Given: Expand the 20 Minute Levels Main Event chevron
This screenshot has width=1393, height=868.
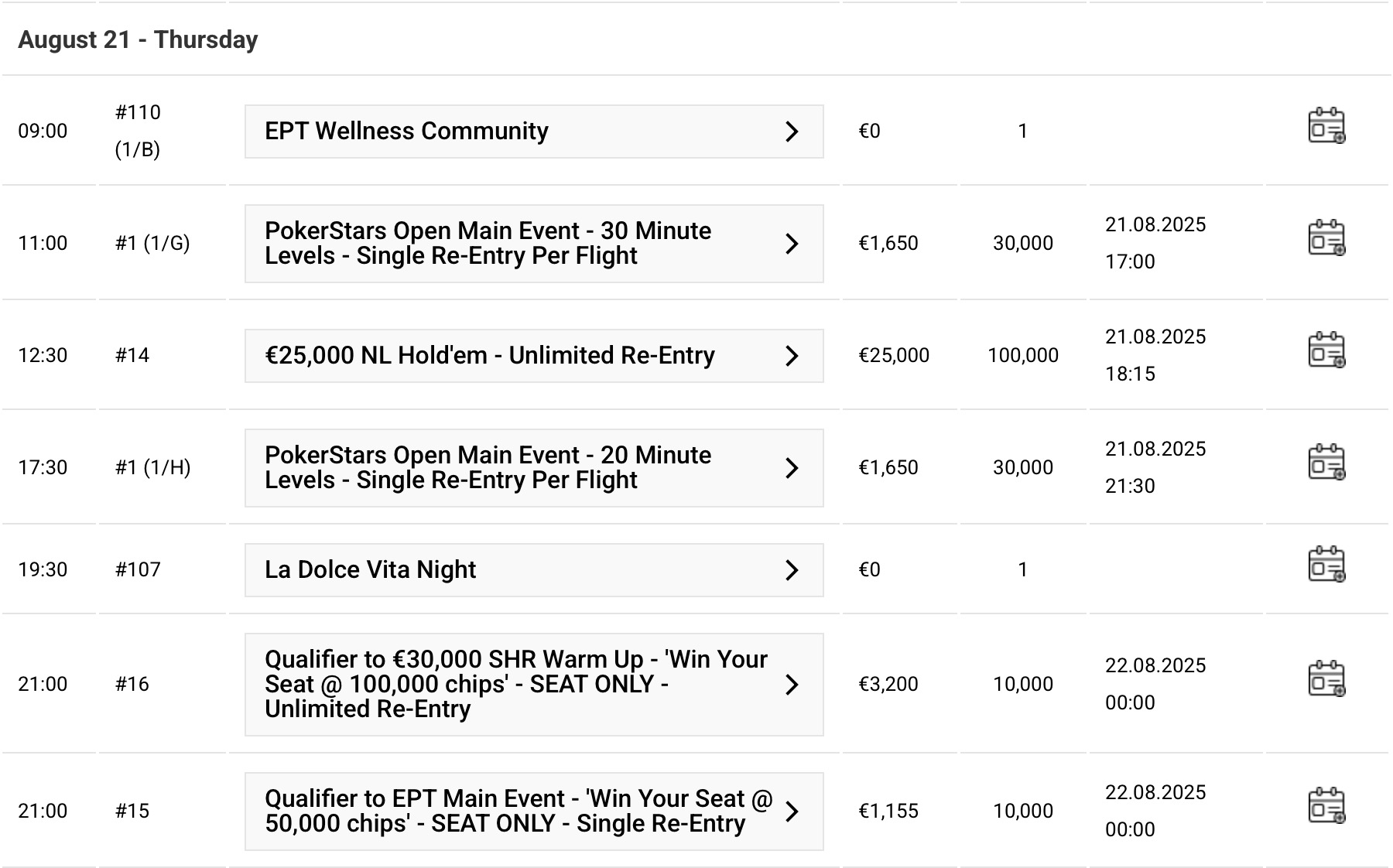Looking at the screenshot, I should pos(792,468).
